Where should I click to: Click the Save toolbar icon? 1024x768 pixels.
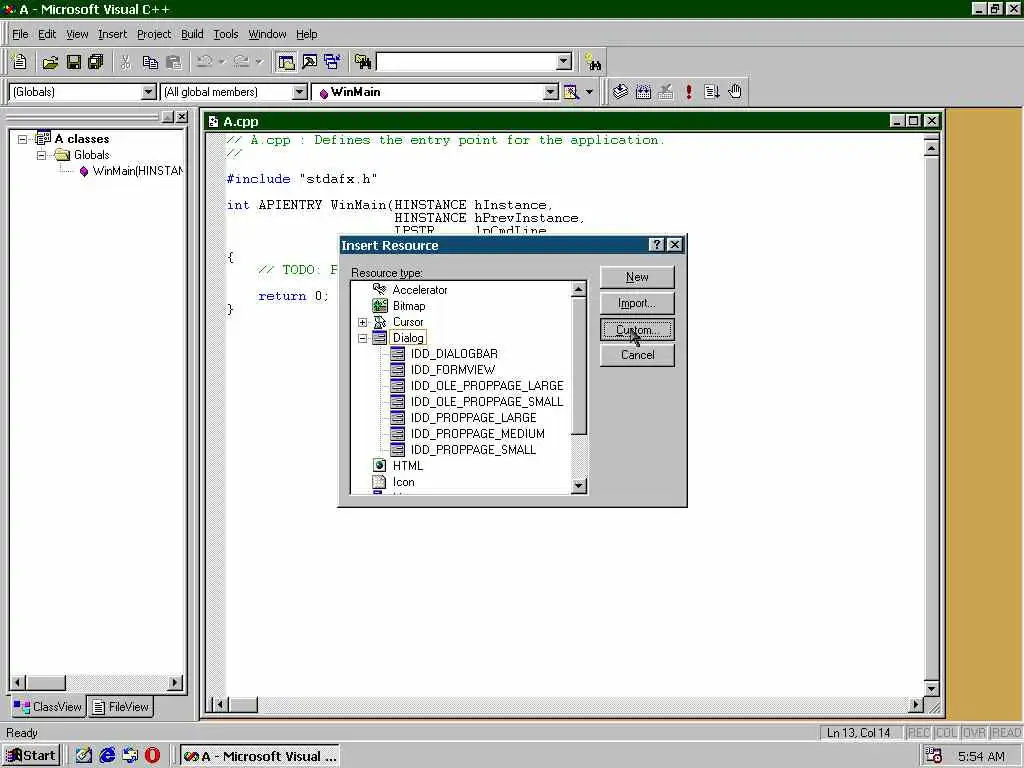[x=73, y=62]
